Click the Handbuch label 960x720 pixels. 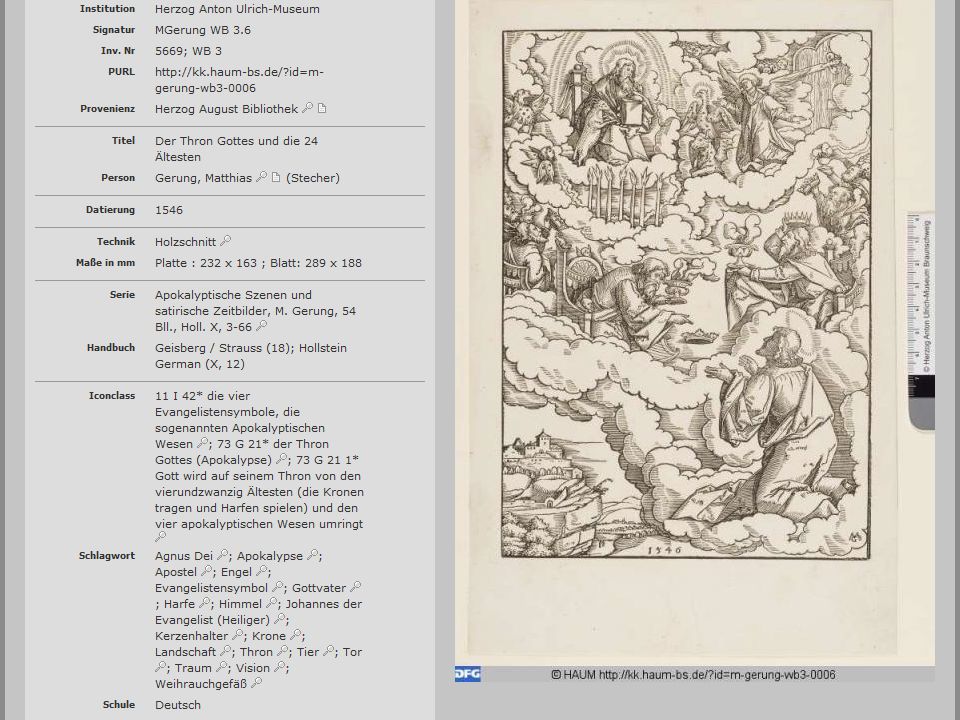tap(111, 347)
